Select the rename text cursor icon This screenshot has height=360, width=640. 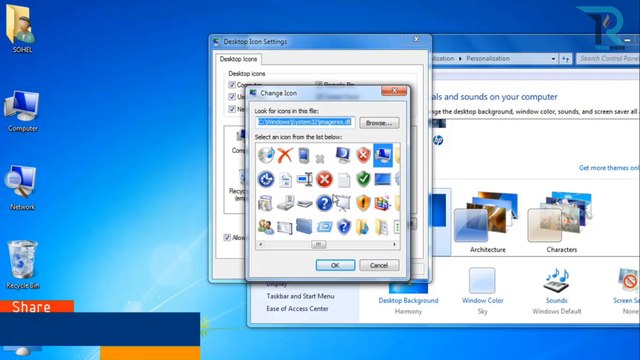(304, 179)
